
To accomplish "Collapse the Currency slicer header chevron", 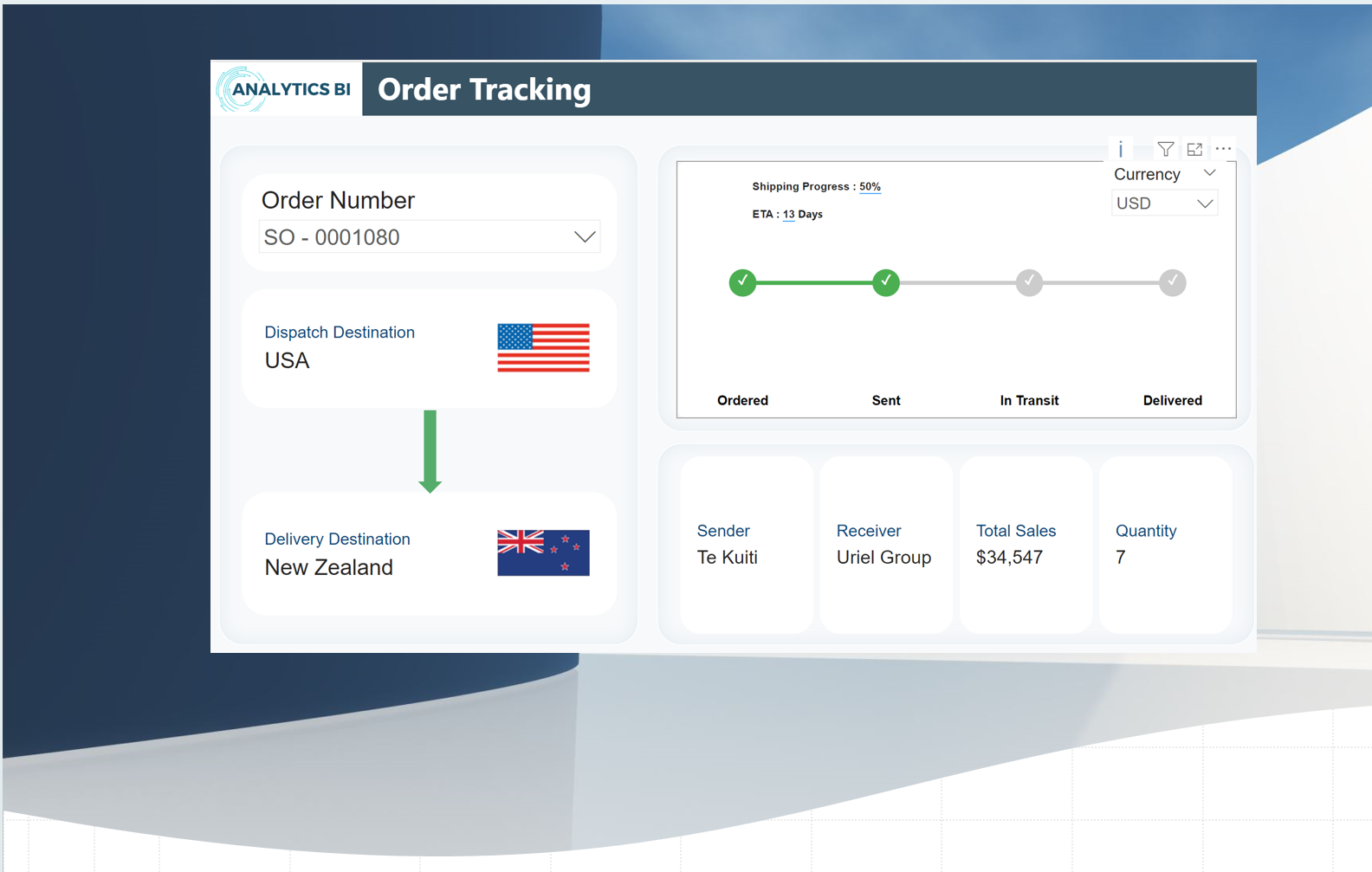I will (1210, 173).
